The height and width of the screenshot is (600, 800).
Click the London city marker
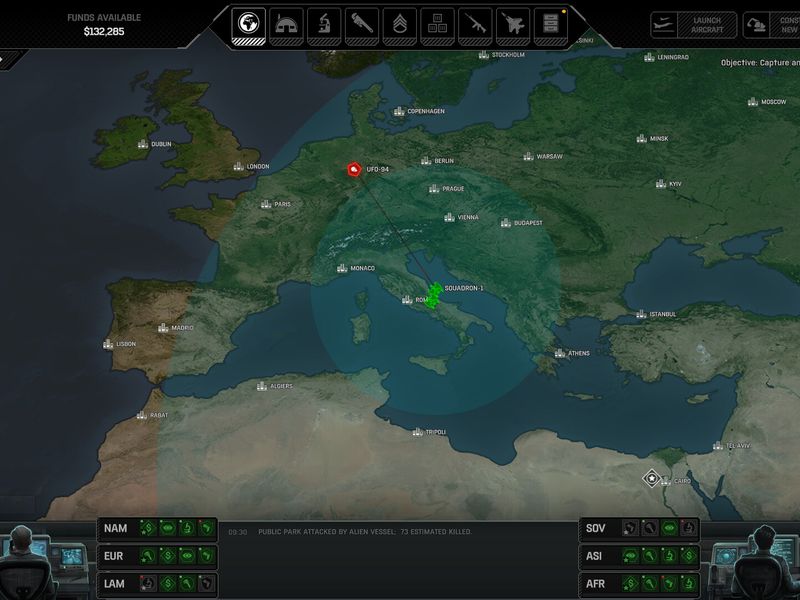[238, 166]
